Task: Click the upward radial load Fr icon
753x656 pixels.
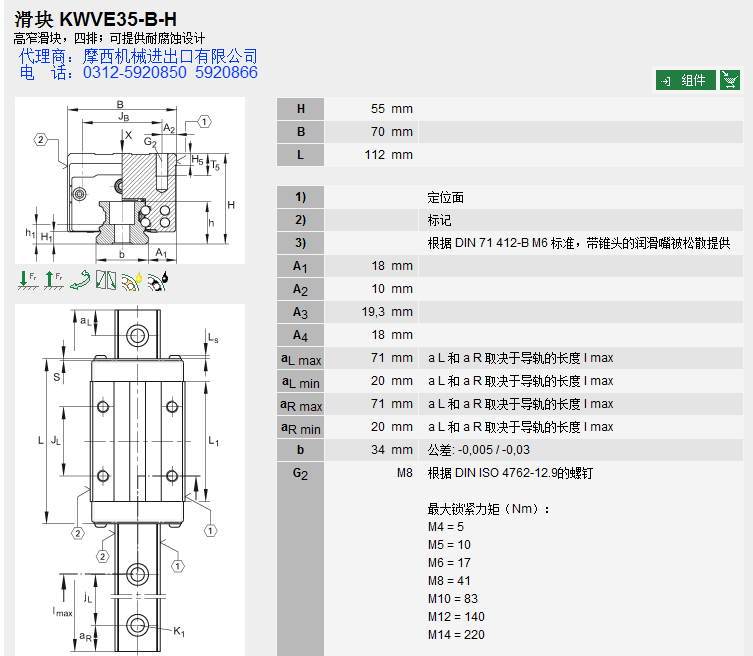Action: click(x=53, y=282)
